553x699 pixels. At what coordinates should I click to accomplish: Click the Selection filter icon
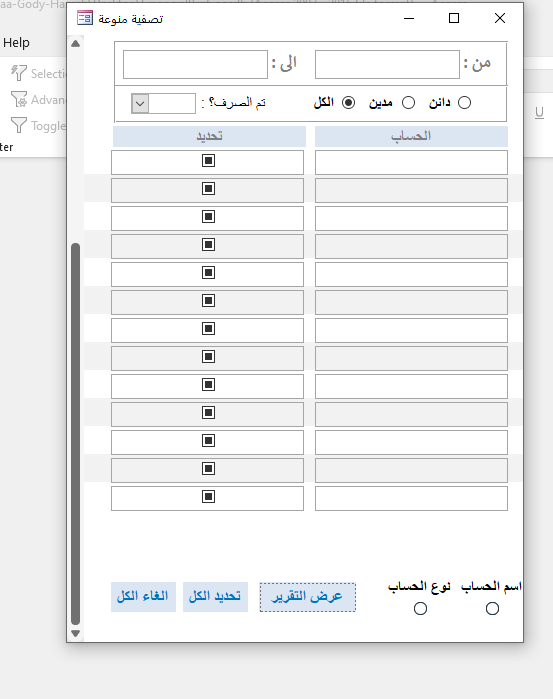(19, 73)
